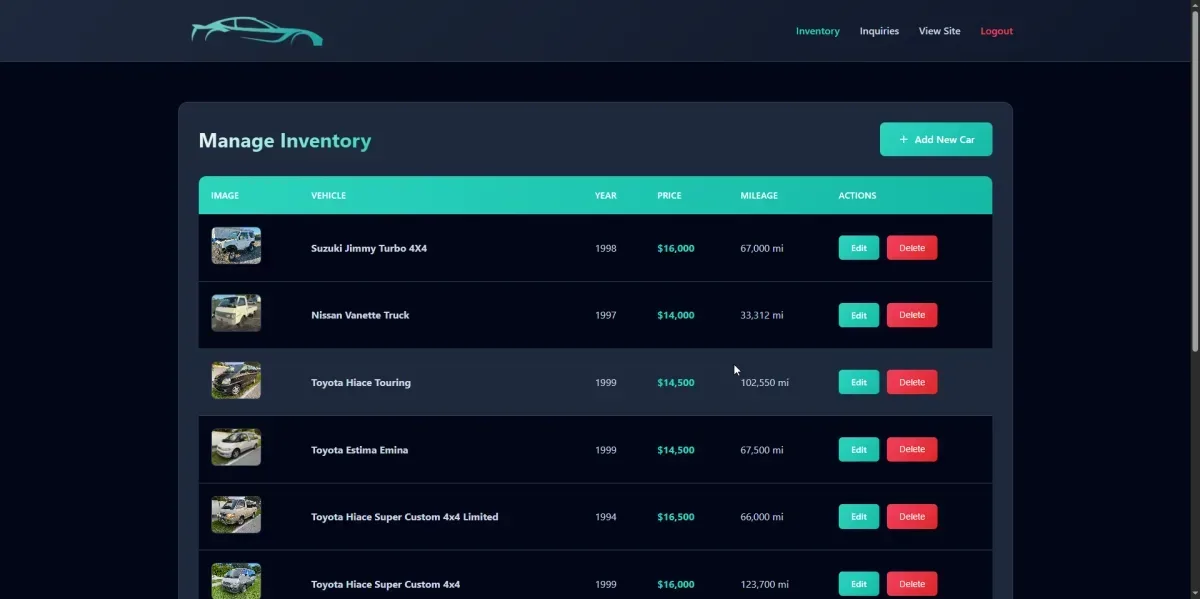Click the Toyota Hiace Touring thumbnail
The height and width of the screenshot is (599, 1200).
click(236, 381)
